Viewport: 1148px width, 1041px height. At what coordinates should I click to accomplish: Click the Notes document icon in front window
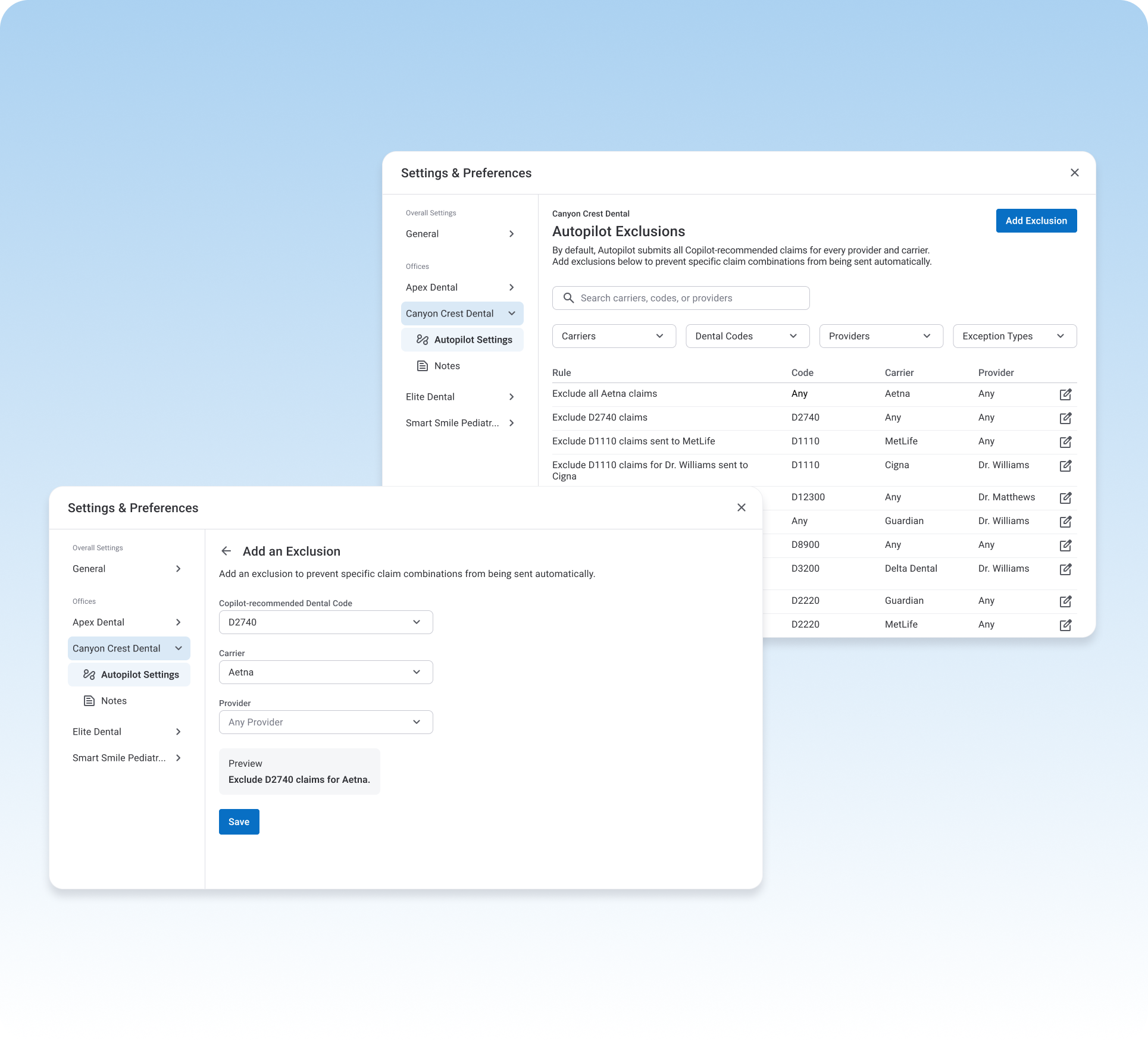coord(89,701)
